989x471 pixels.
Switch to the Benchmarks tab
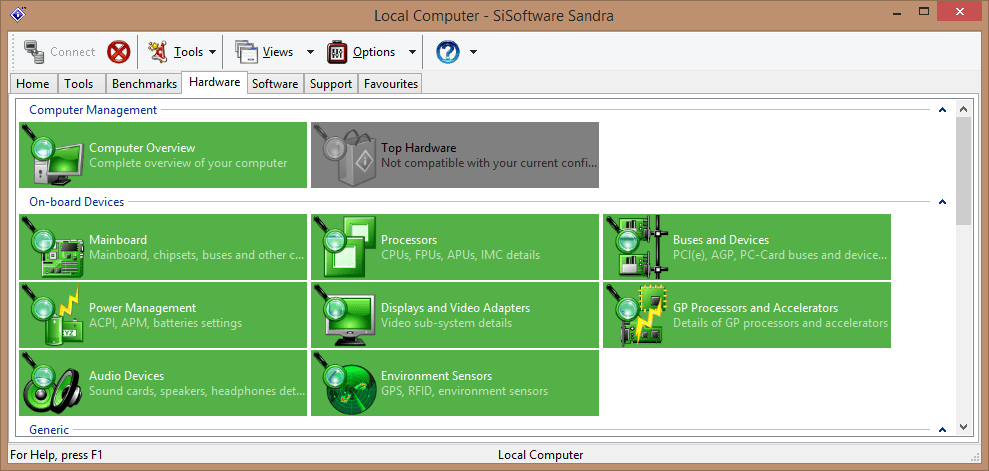(144, 83)
